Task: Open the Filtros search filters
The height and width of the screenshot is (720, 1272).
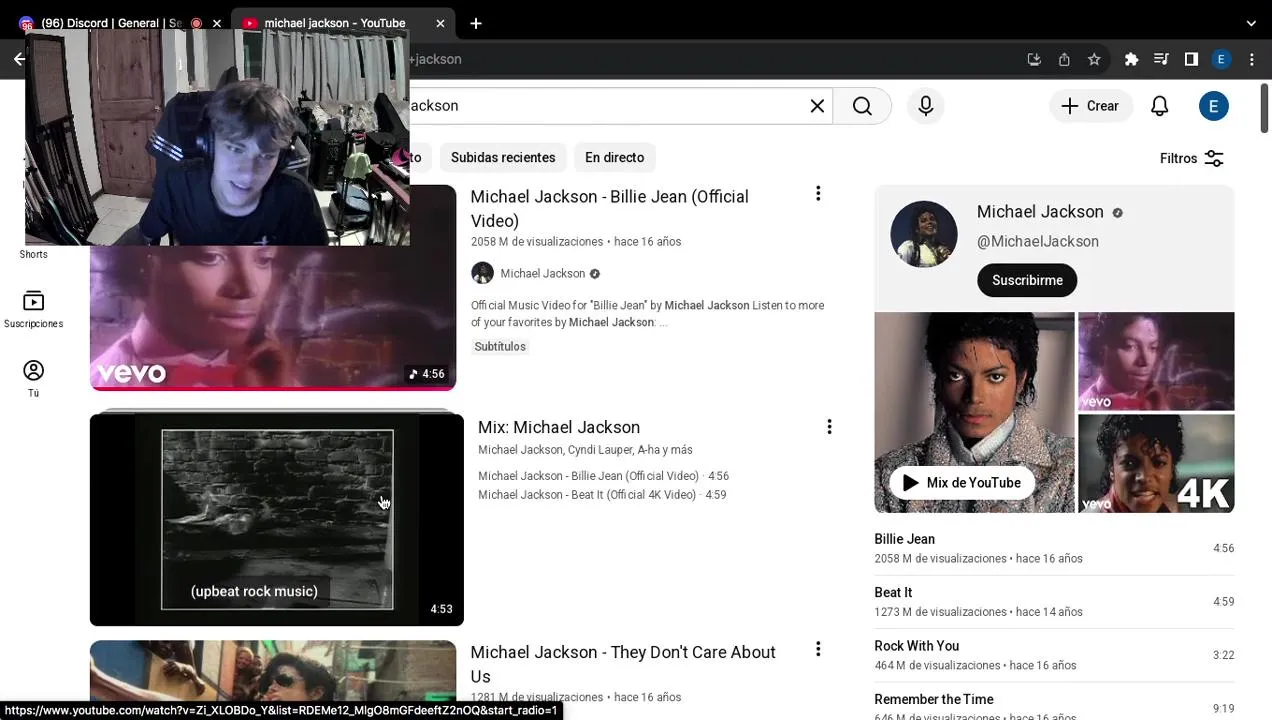Action: (1192, 158)
